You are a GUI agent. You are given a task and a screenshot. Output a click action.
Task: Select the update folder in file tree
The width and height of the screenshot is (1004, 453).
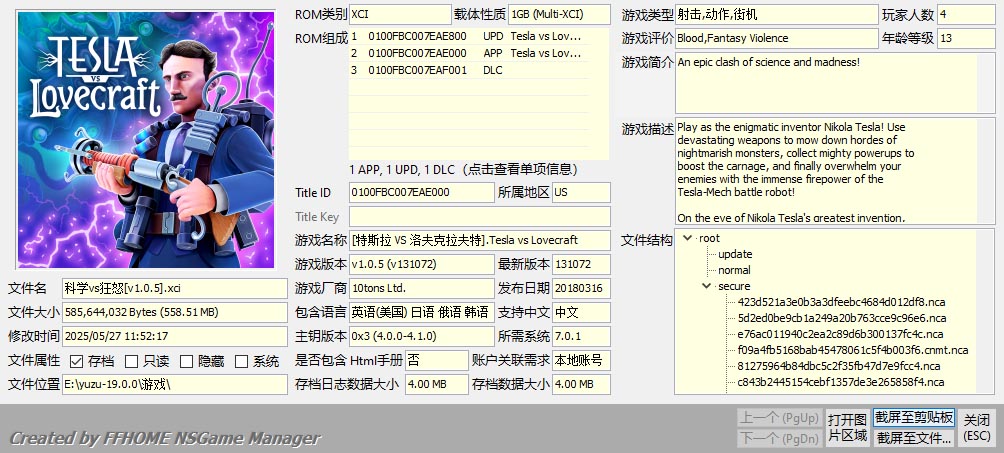click(x=735, y=254)
